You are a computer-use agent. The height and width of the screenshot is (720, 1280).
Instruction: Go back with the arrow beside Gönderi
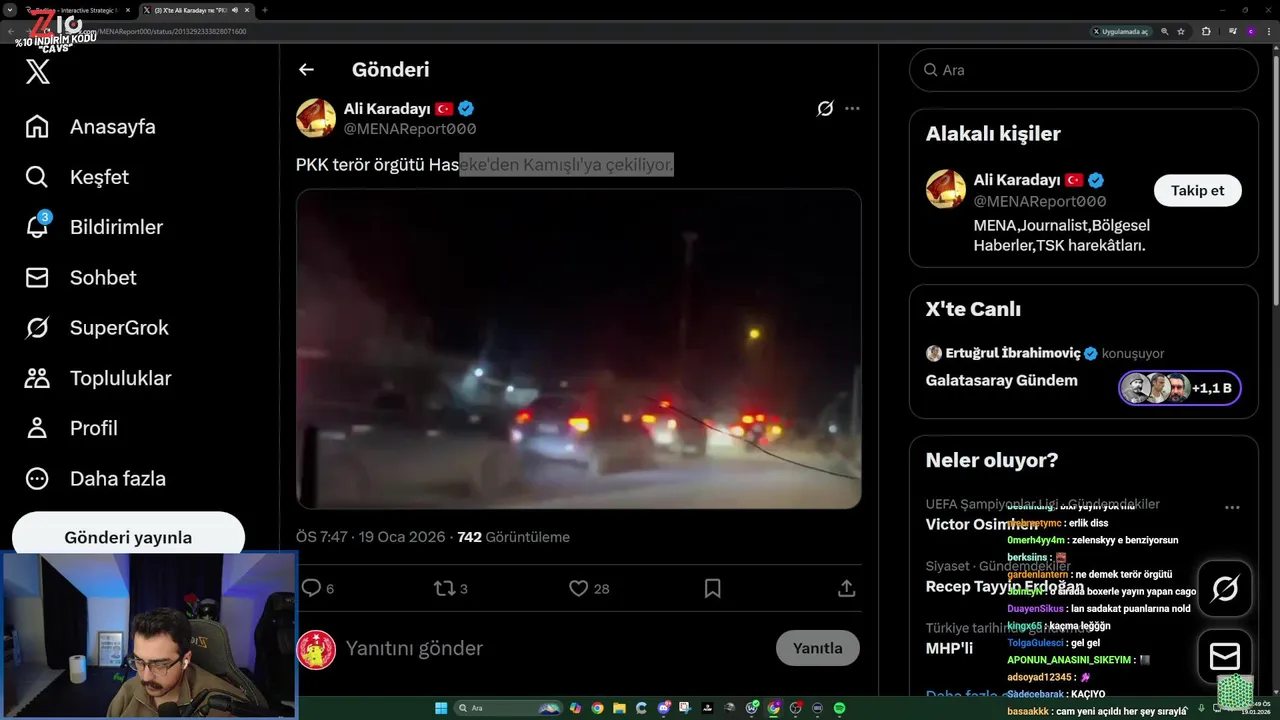tap(306, 70)
